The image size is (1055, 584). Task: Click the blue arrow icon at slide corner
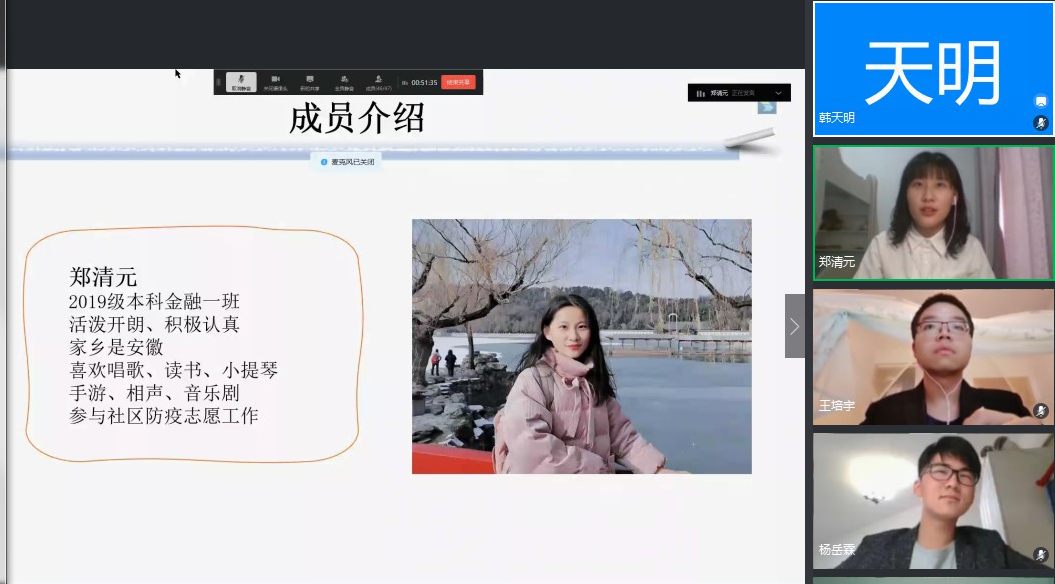767,106
